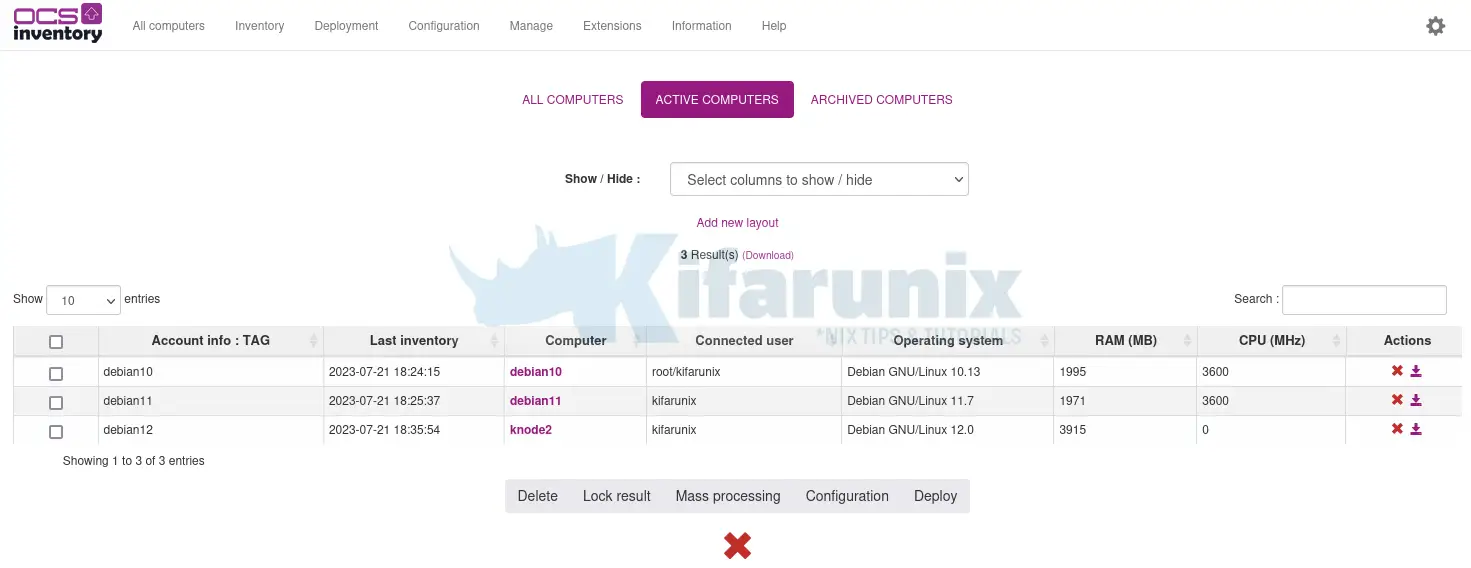The height and width of the screenshot is (568, 1471).
Task: Open the Inventory menu
Action: tap(260, 26)
